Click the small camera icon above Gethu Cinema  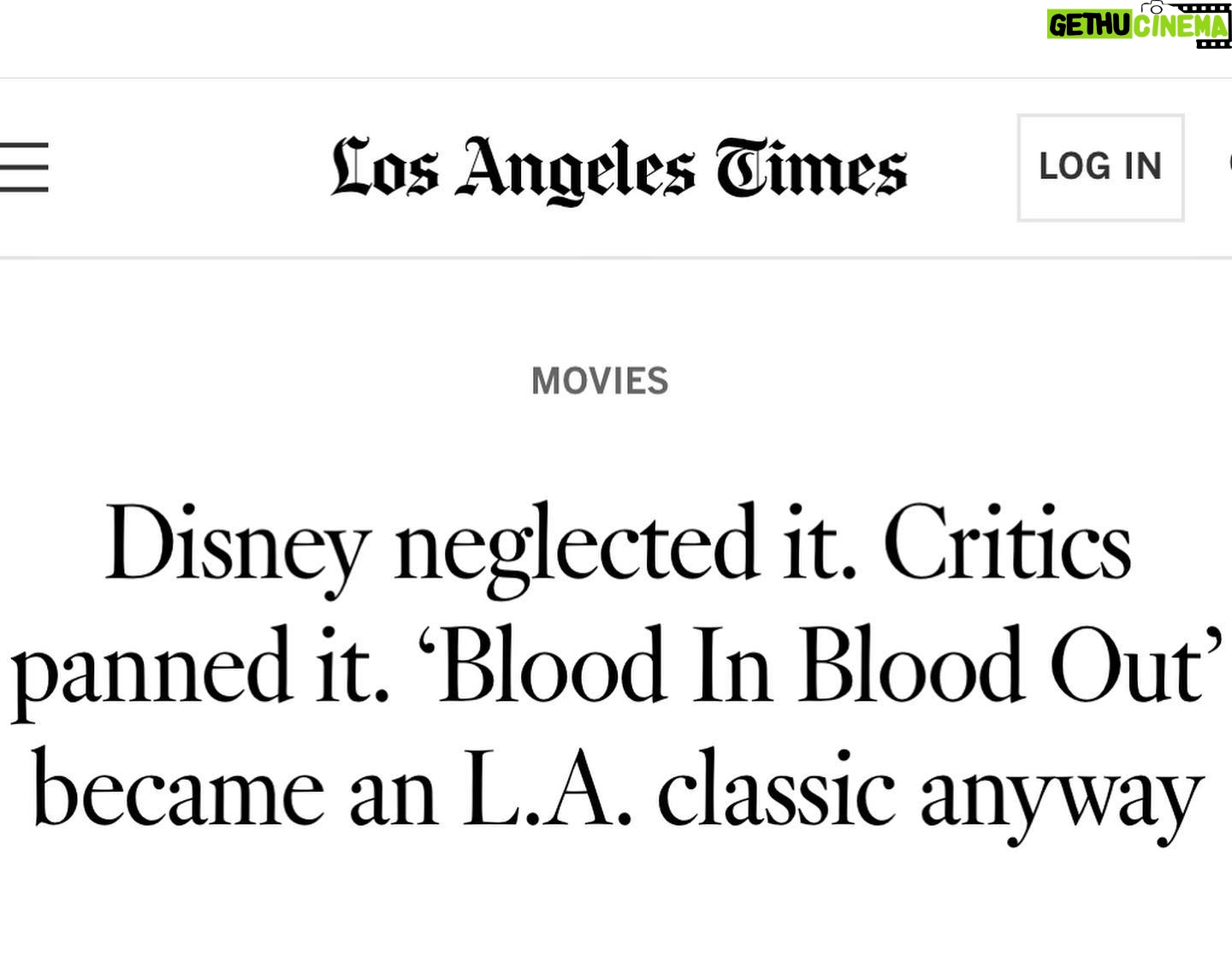(1157, 7)
